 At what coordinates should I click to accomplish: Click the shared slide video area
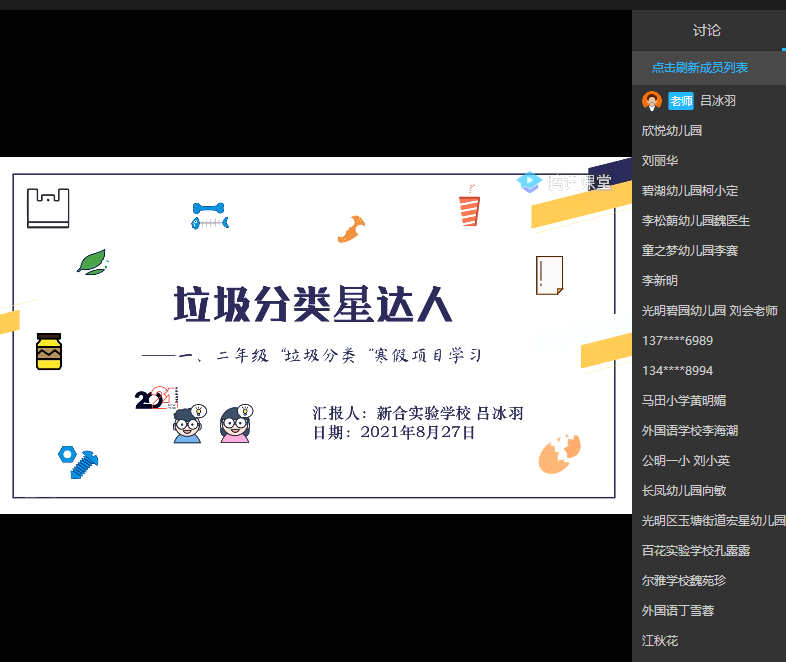pos(316,335)
